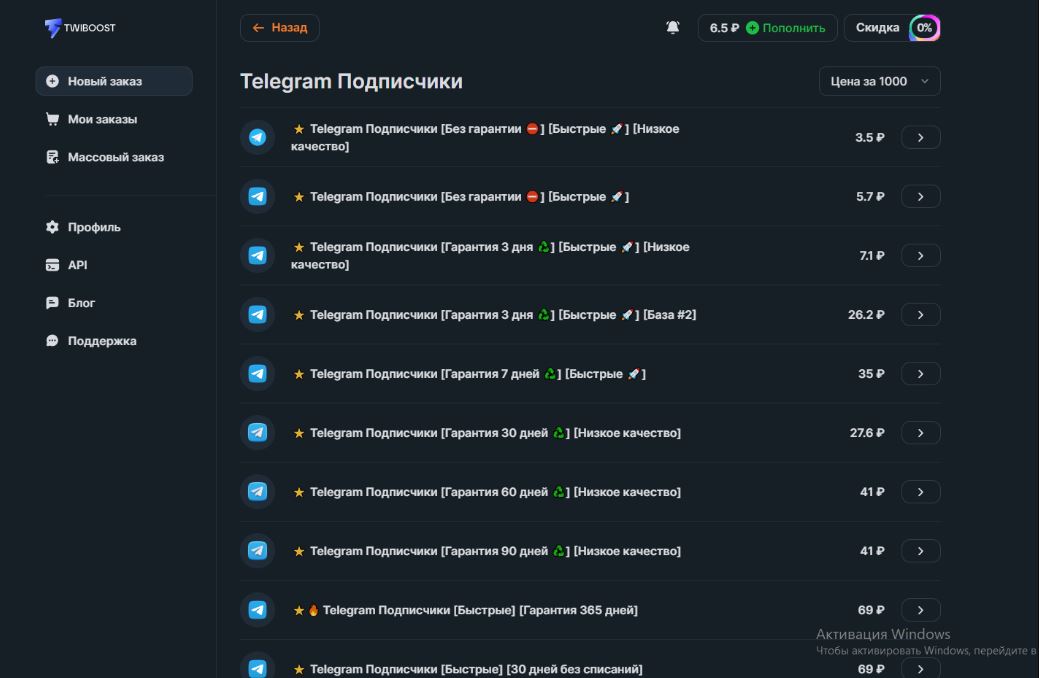
Task: Choose Гарантия 60 дней Низкое качество service
Action: tap(495, 492)
